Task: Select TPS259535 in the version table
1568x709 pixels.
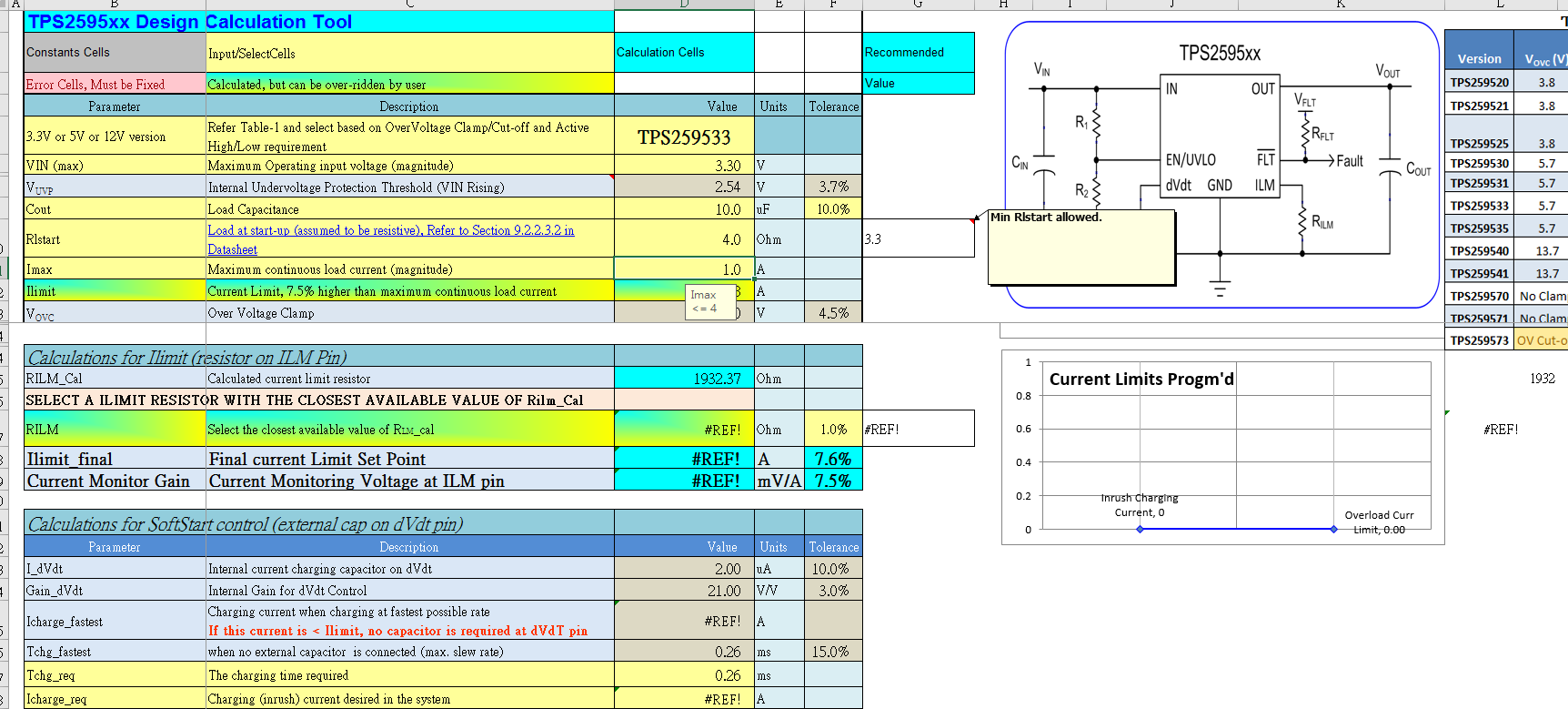Action: pyautogui.click(x=1479, y=228)
